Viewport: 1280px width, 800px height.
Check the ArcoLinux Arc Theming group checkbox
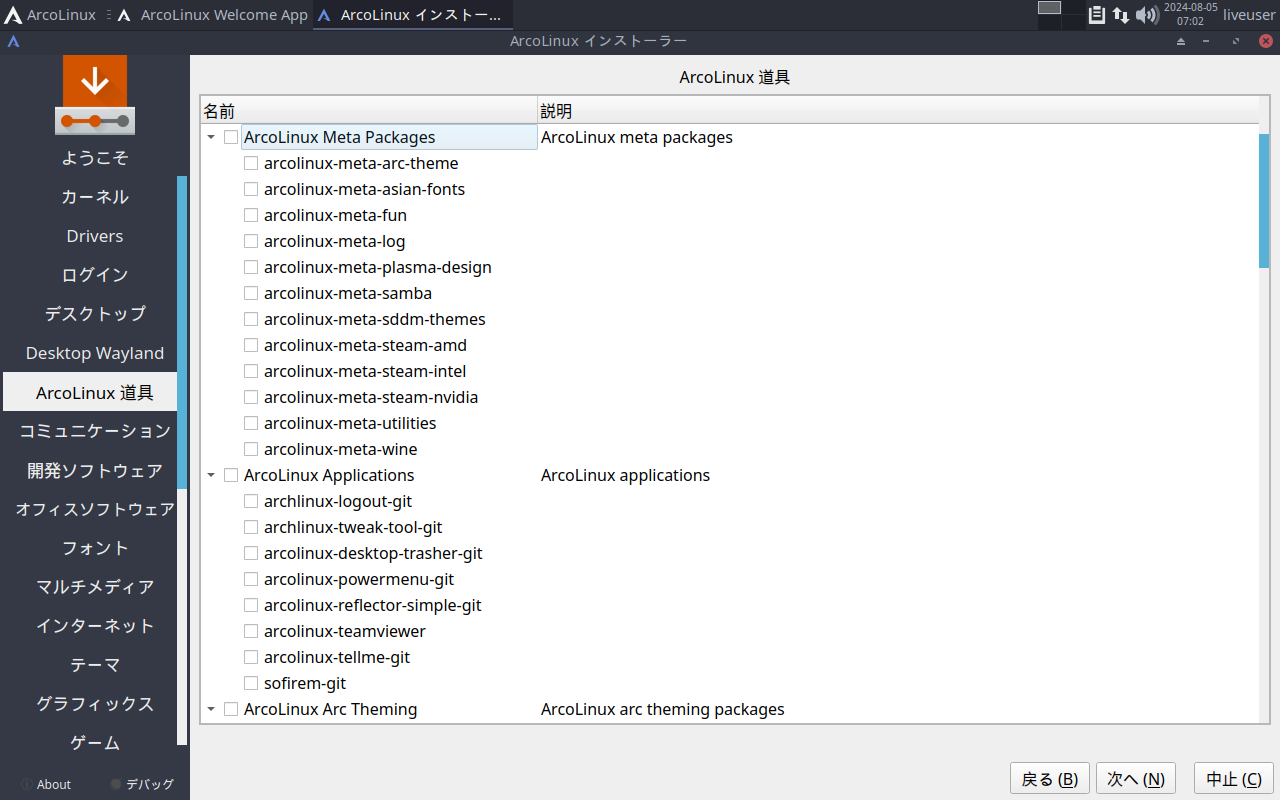click(x=231, y=709)
